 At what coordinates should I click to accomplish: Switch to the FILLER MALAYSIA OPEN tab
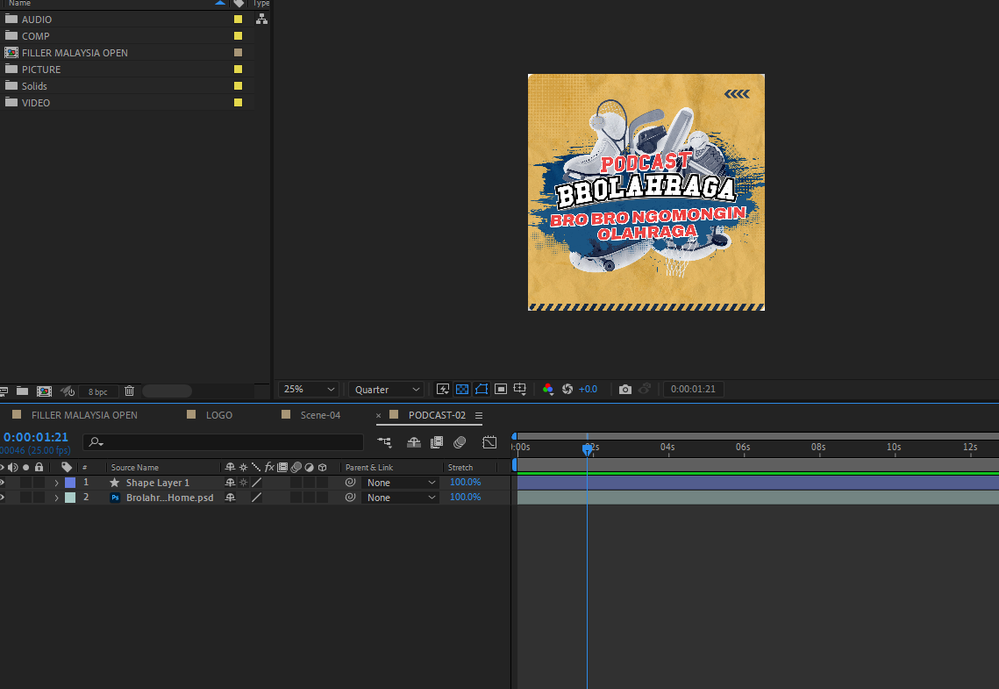(84, 415)
